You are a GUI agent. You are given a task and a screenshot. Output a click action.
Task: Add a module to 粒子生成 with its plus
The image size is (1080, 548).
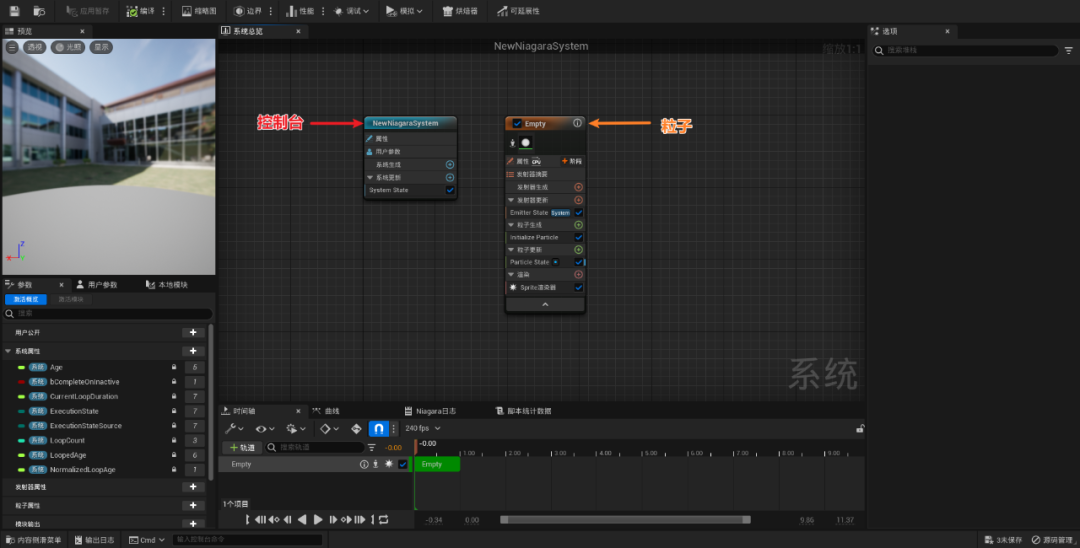click(579, 224)
